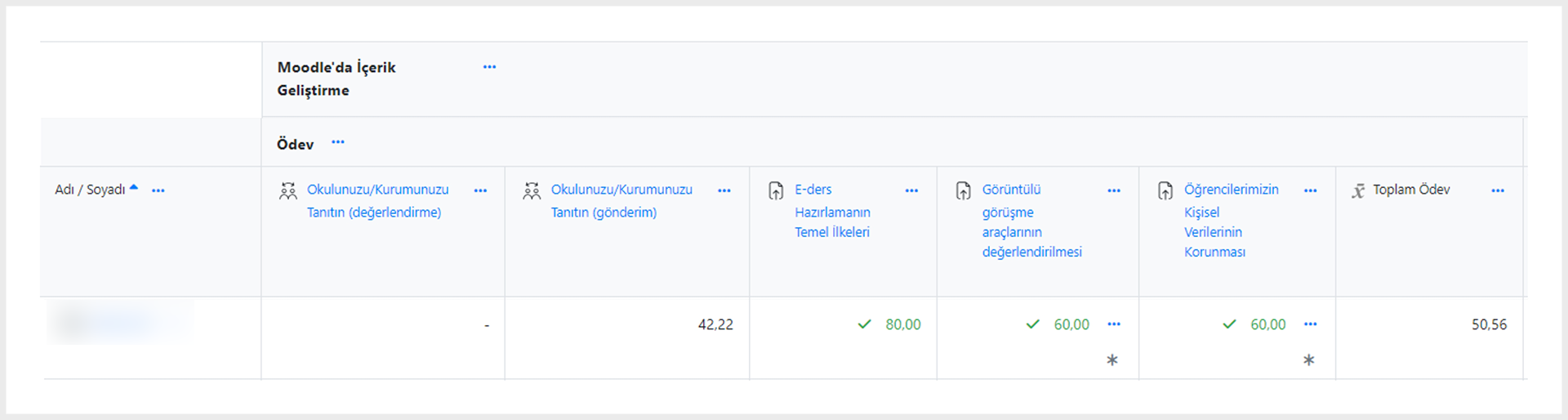Image resolution: width=1568 pixels, height=420 pixels.
Task: Open Öğrencilerimizin Kişisel Verilerinin Korunması link
Action: pyautogui.click(x=1232, y=221)
